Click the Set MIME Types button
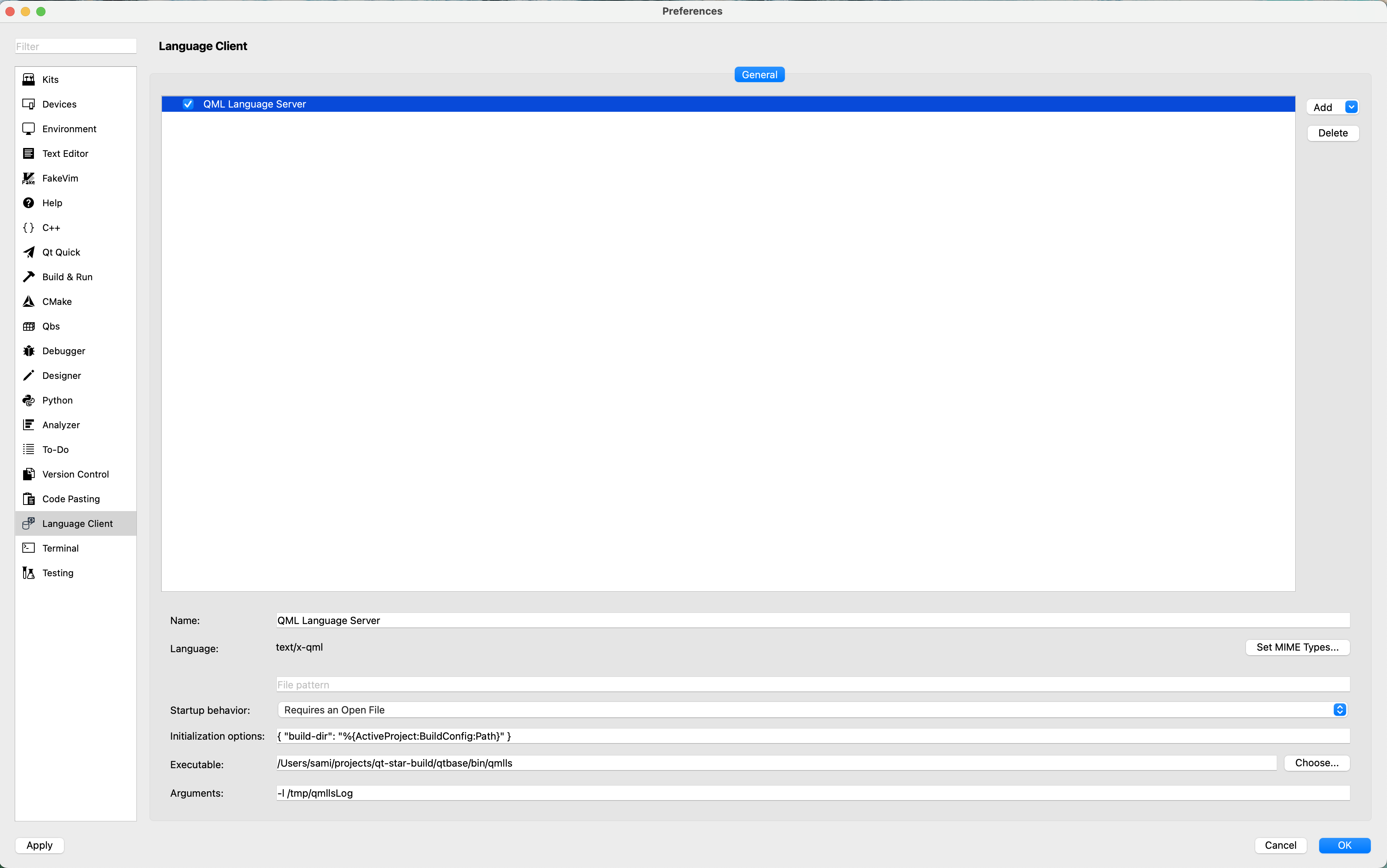 tap(1297, 647)
